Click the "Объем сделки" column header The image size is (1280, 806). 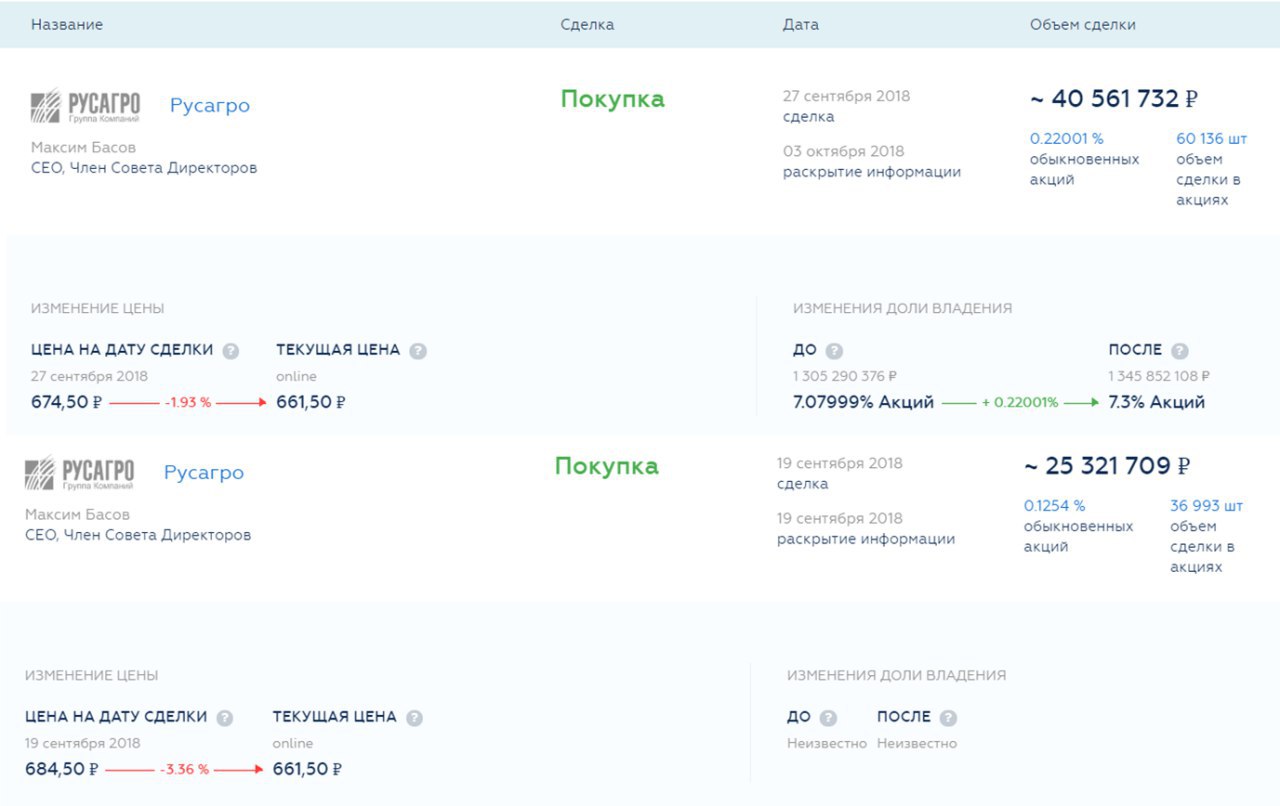coord(1083,24)
